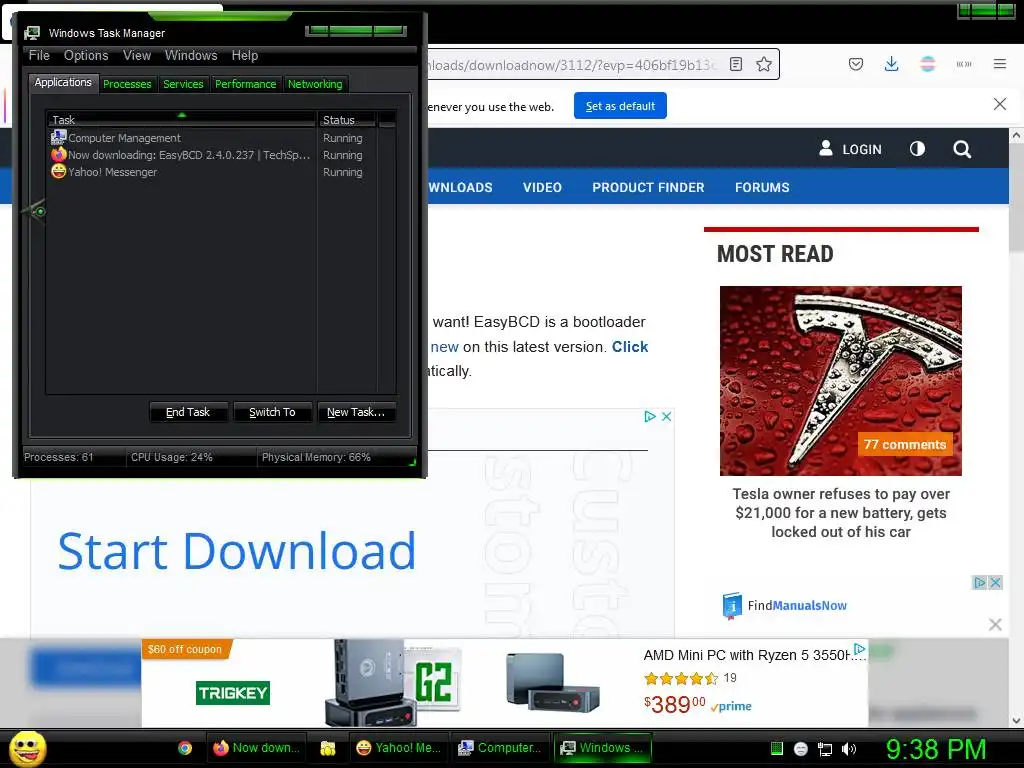This screenshot has height=768, width=1024.
Task: Open the LOGIN link on TechSpot
Action: 862,150
